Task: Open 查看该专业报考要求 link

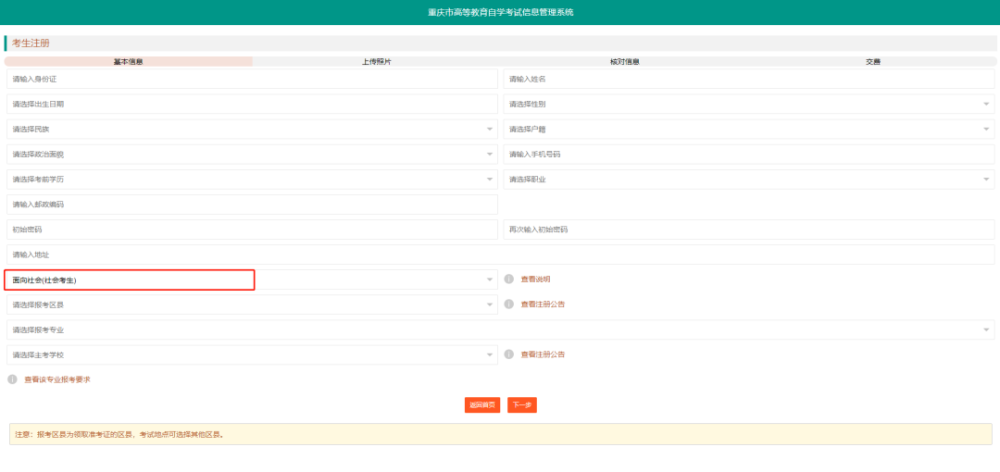Action: click(57, 380)
